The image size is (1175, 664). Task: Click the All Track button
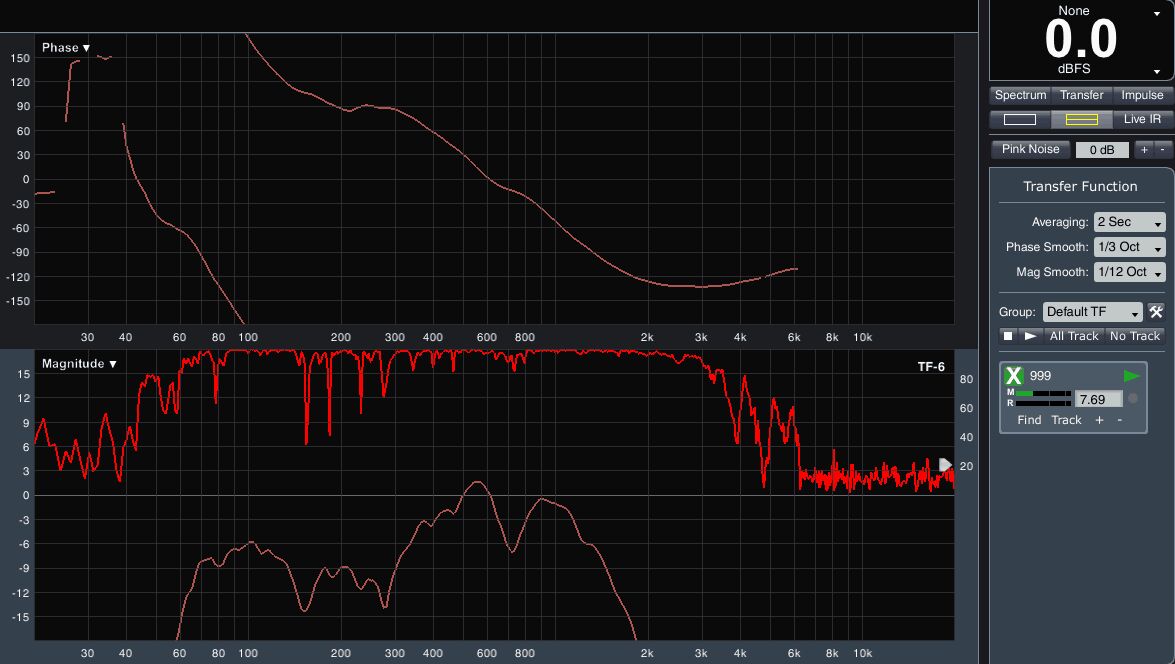coord(1074,336)
